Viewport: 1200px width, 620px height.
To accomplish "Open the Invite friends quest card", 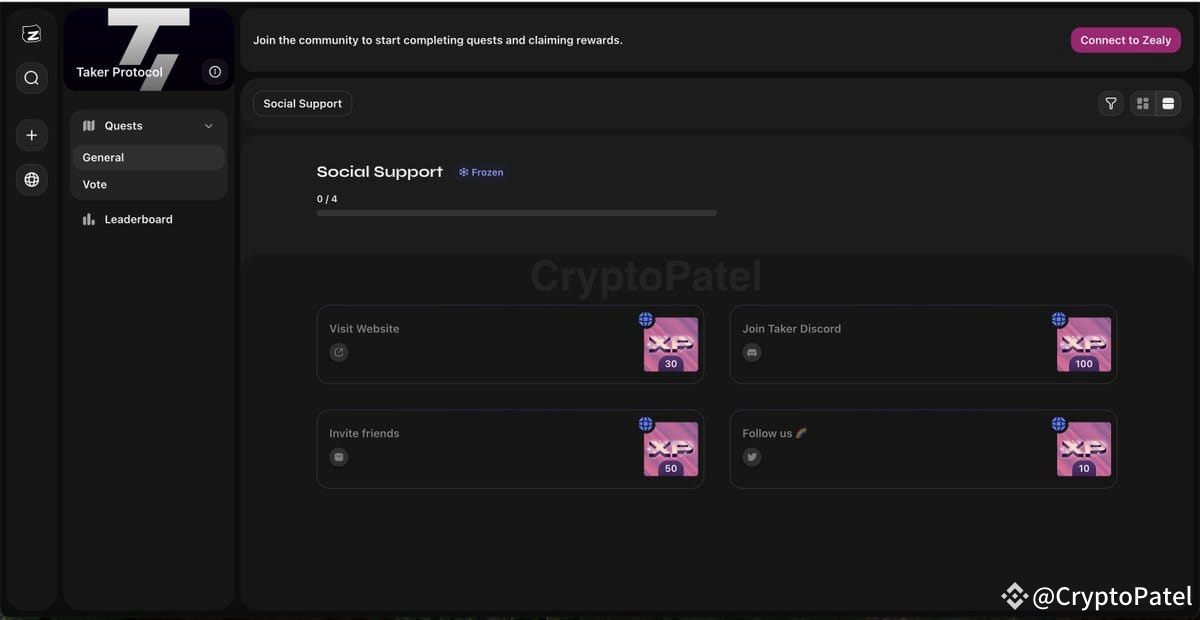I will point(510,449).
